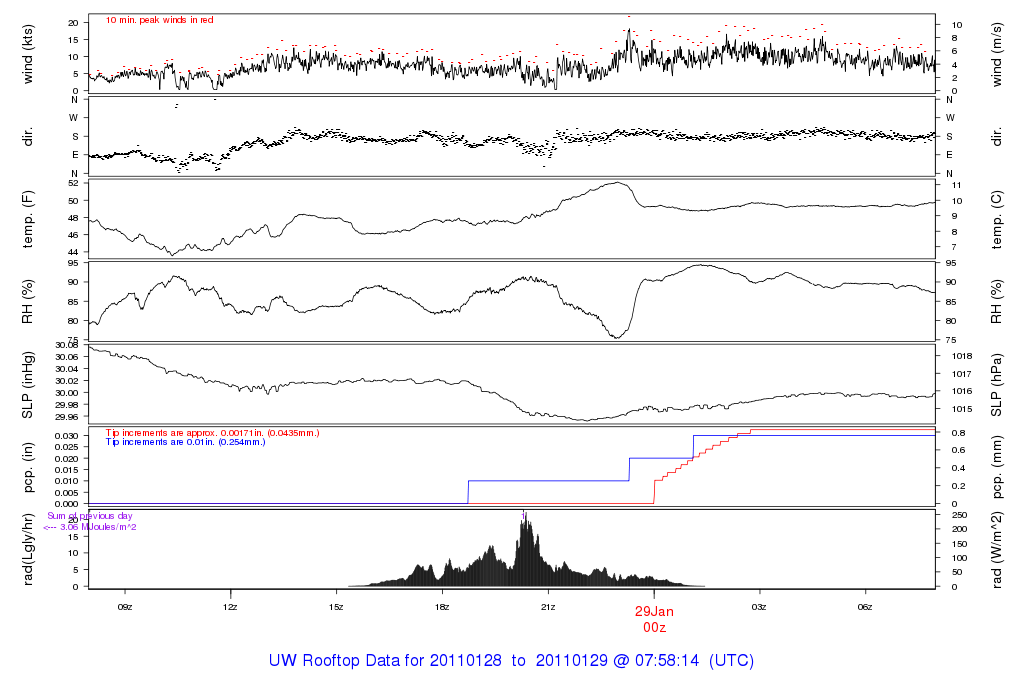Click the temperature peak near 23z

pyautogui.click(x=616, y=183)
